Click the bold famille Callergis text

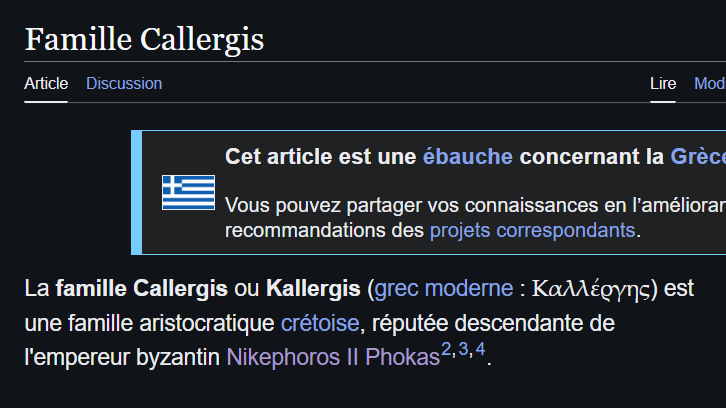tap(141, 289)
